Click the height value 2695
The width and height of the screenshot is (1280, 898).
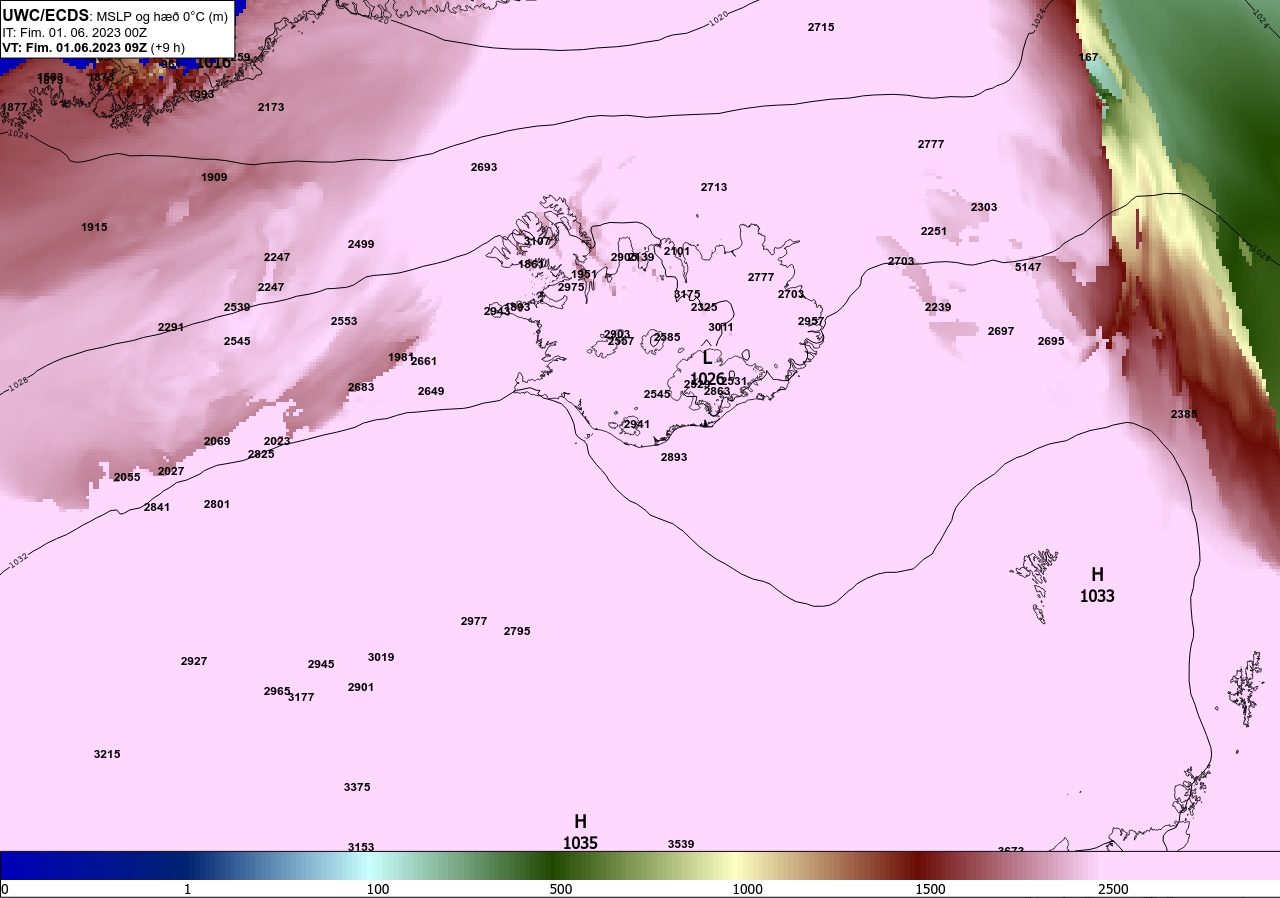click(1051, 341)
